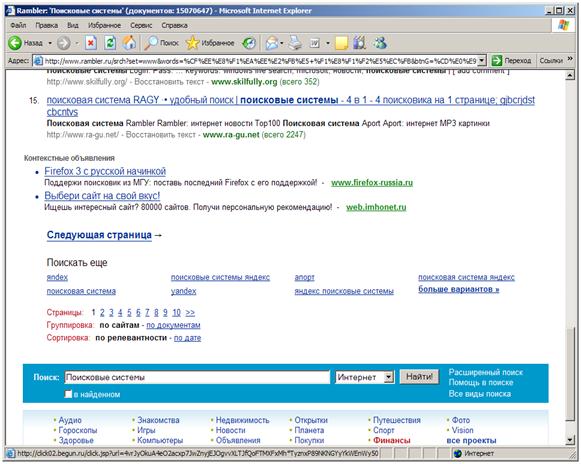Click the Ссылки links toolbar label
The height and width of the screenshot is (464, 581).
pos(551,60)
